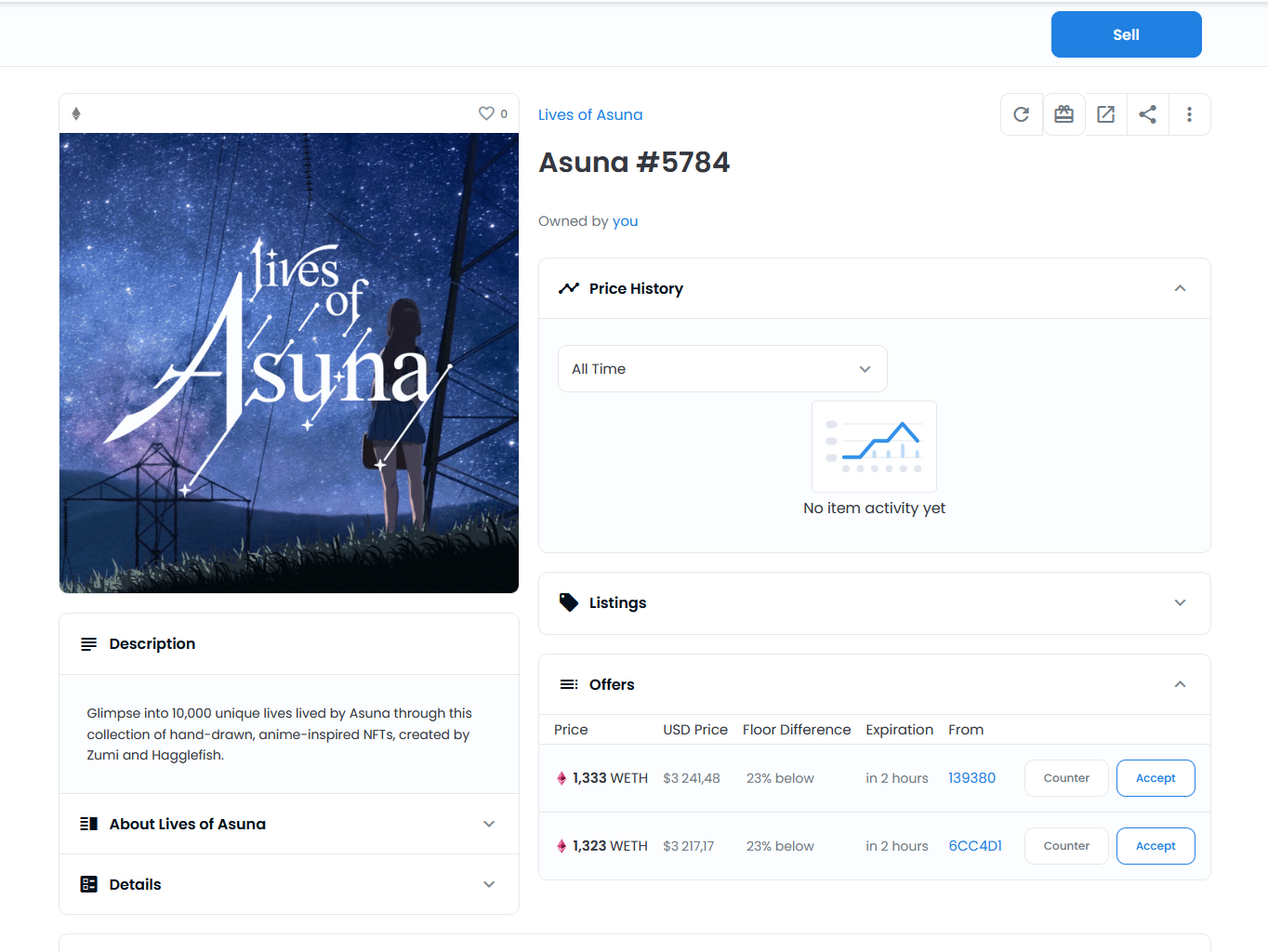Click 'in 2 hours' in the 6CC4D1 row

pyautogui.click(x=897, y=846)
